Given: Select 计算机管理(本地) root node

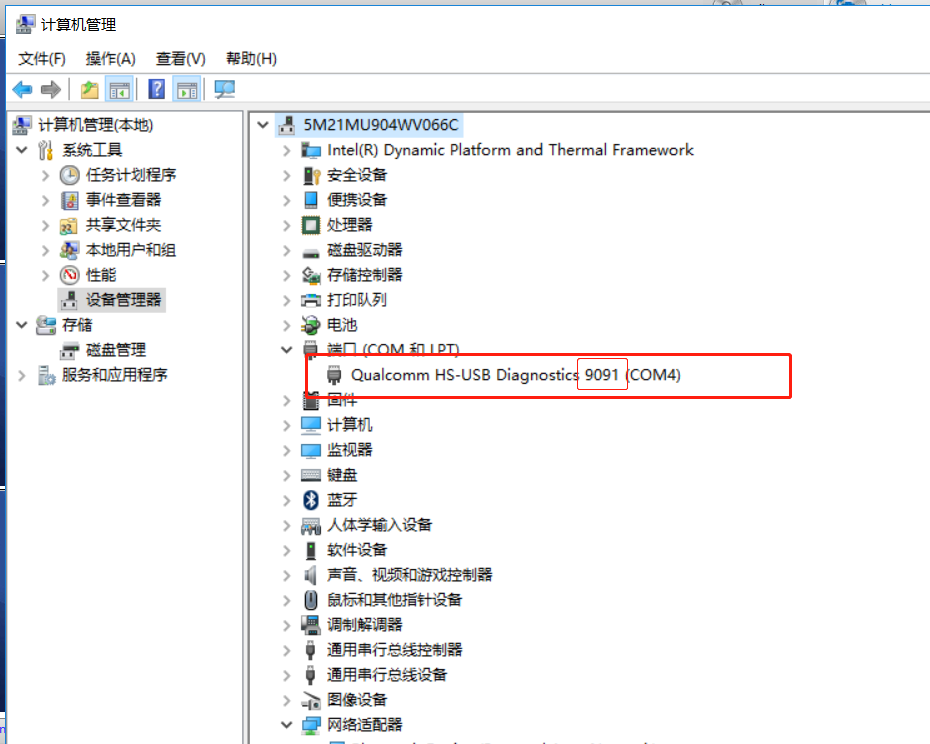Looking at the screenshot, I should (x=95, y=125).
